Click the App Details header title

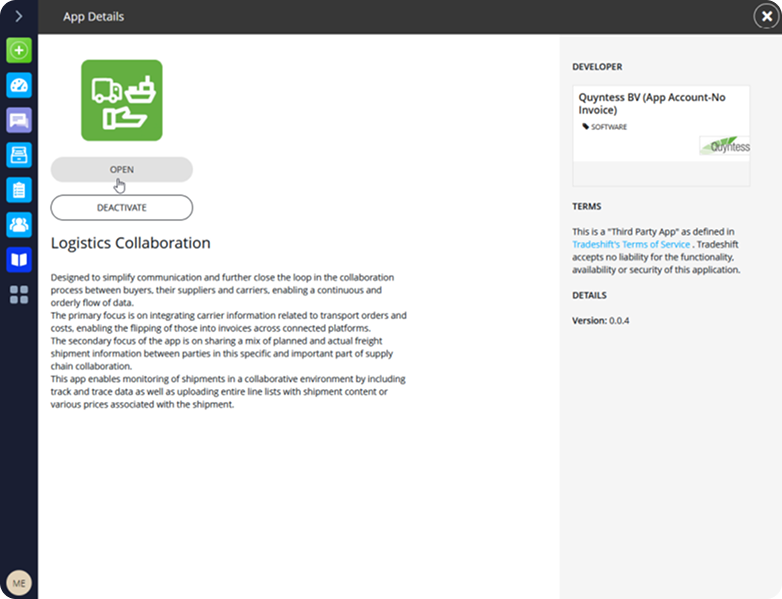pyautogui.click(x=93, y=17)
